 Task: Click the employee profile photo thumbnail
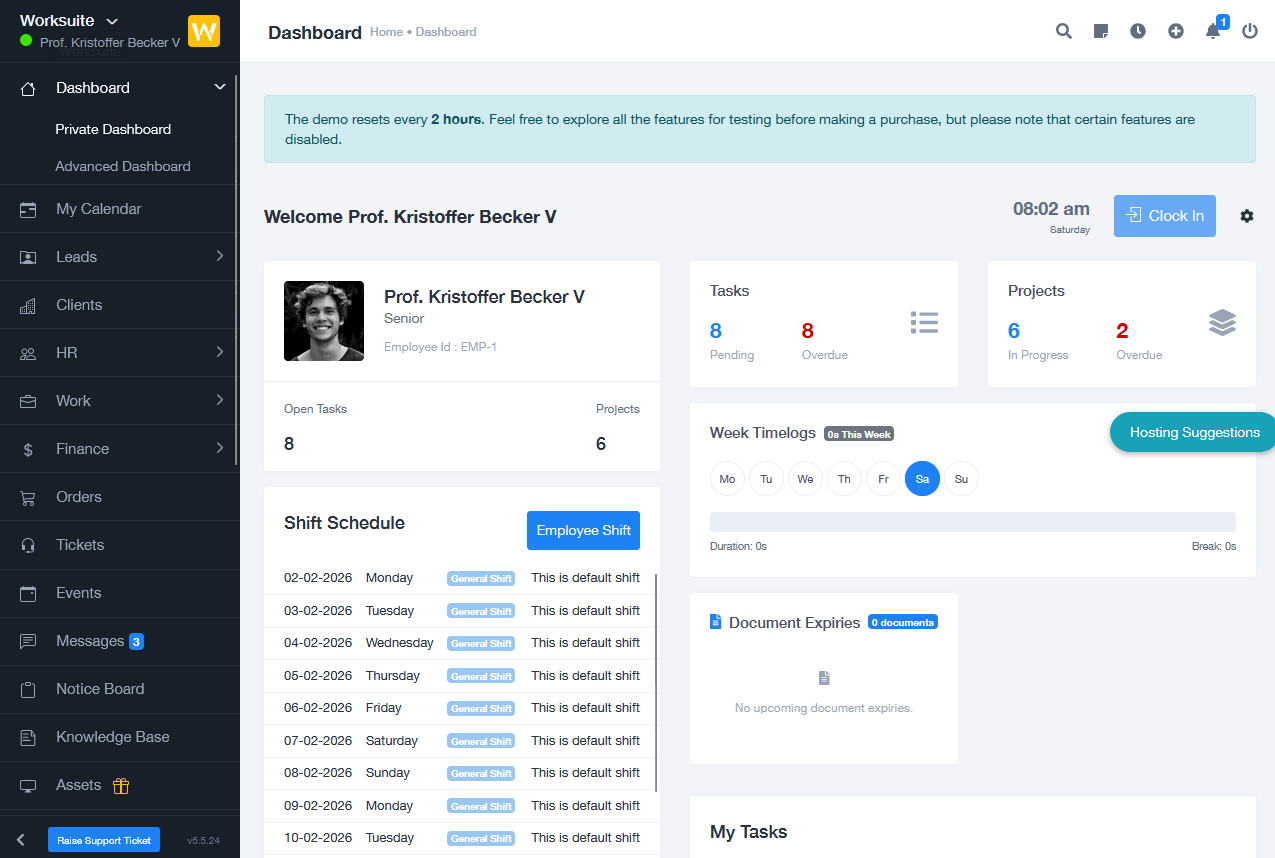324,321
